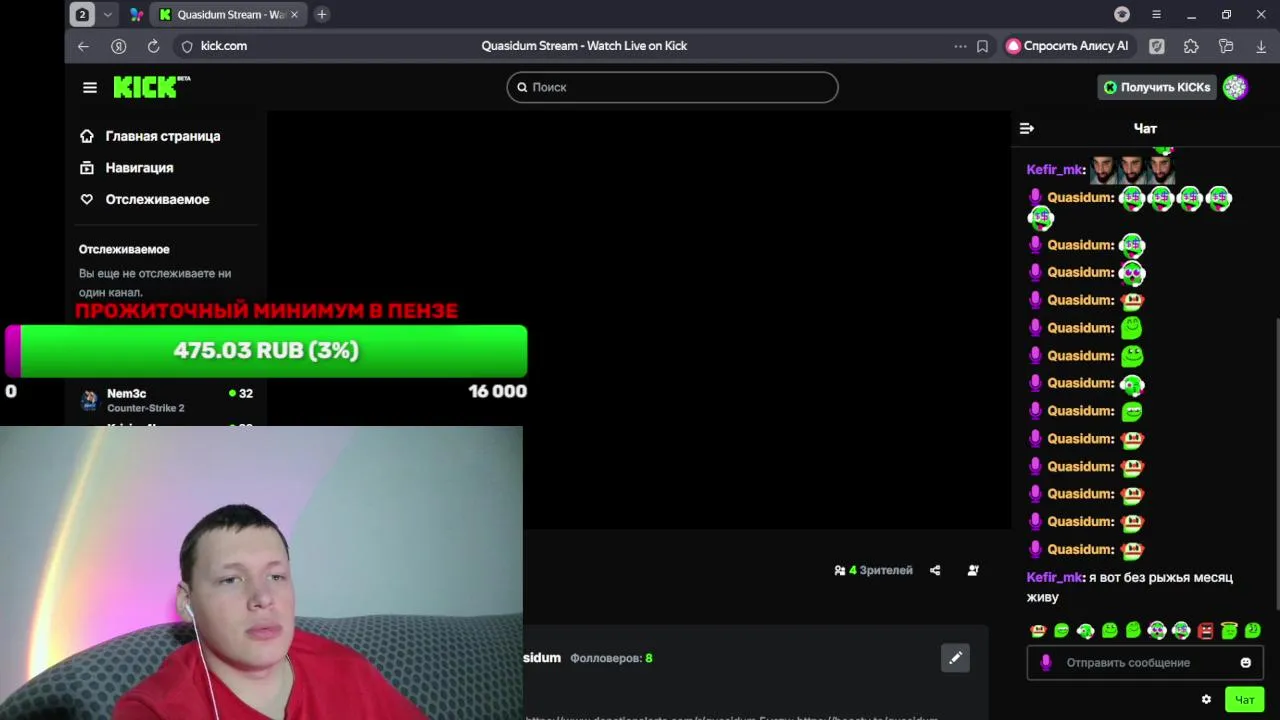Open the tab group counter showing 2
The width and height of the screenshot is (1280, 720).
click(83, 14)
